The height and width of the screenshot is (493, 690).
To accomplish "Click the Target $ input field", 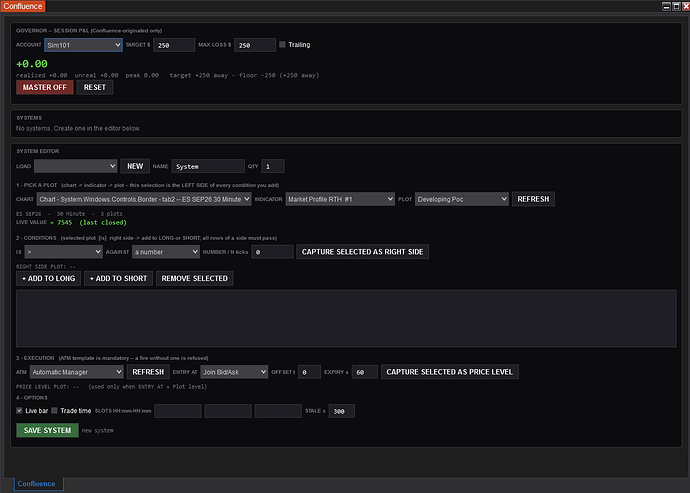I will click(x=174, y=45).
